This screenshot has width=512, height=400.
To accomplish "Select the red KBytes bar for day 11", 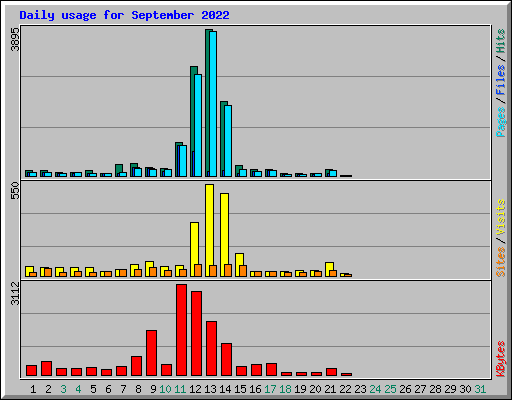I will pyautogui.click(x=181, y=330).
